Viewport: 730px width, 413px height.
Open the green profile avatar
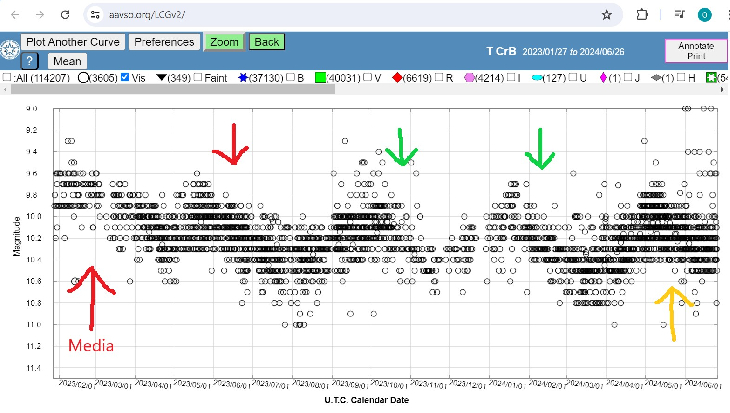705,15
